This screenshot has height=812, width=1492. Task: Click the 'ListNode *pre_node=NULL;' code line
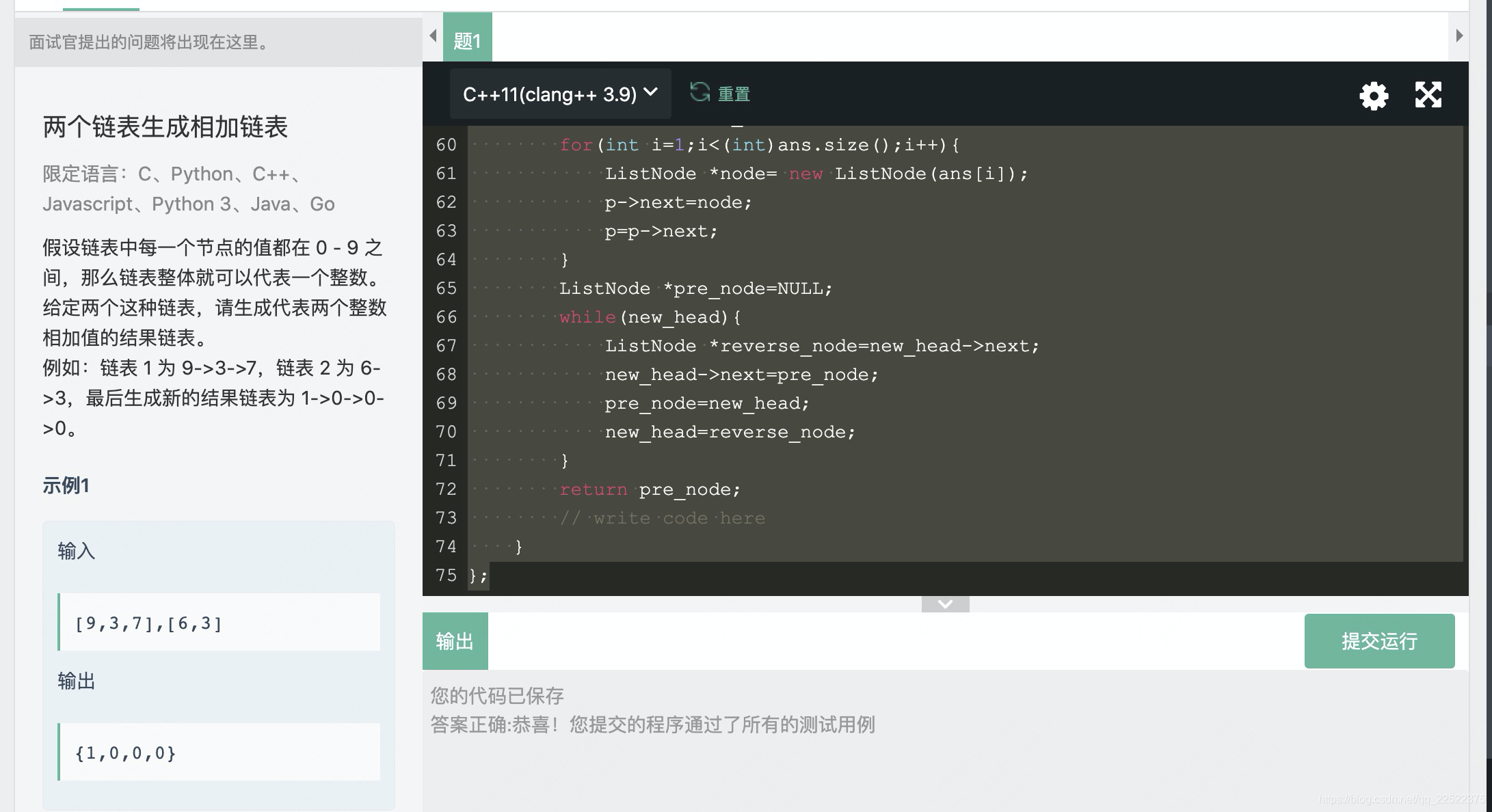point(695,288)
